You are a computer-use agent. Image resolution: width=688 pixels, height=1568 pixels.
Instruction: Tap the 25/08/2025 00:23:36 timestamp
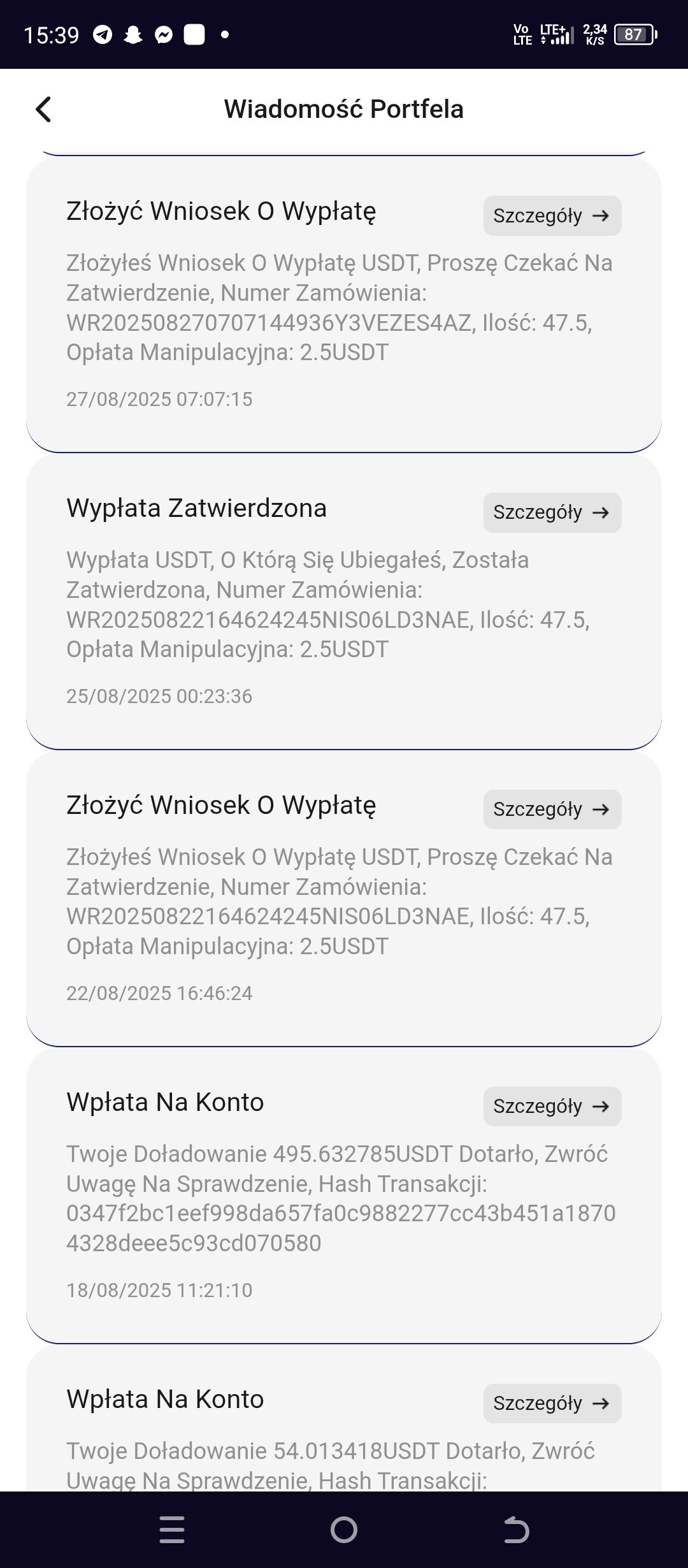click(159, 696)
